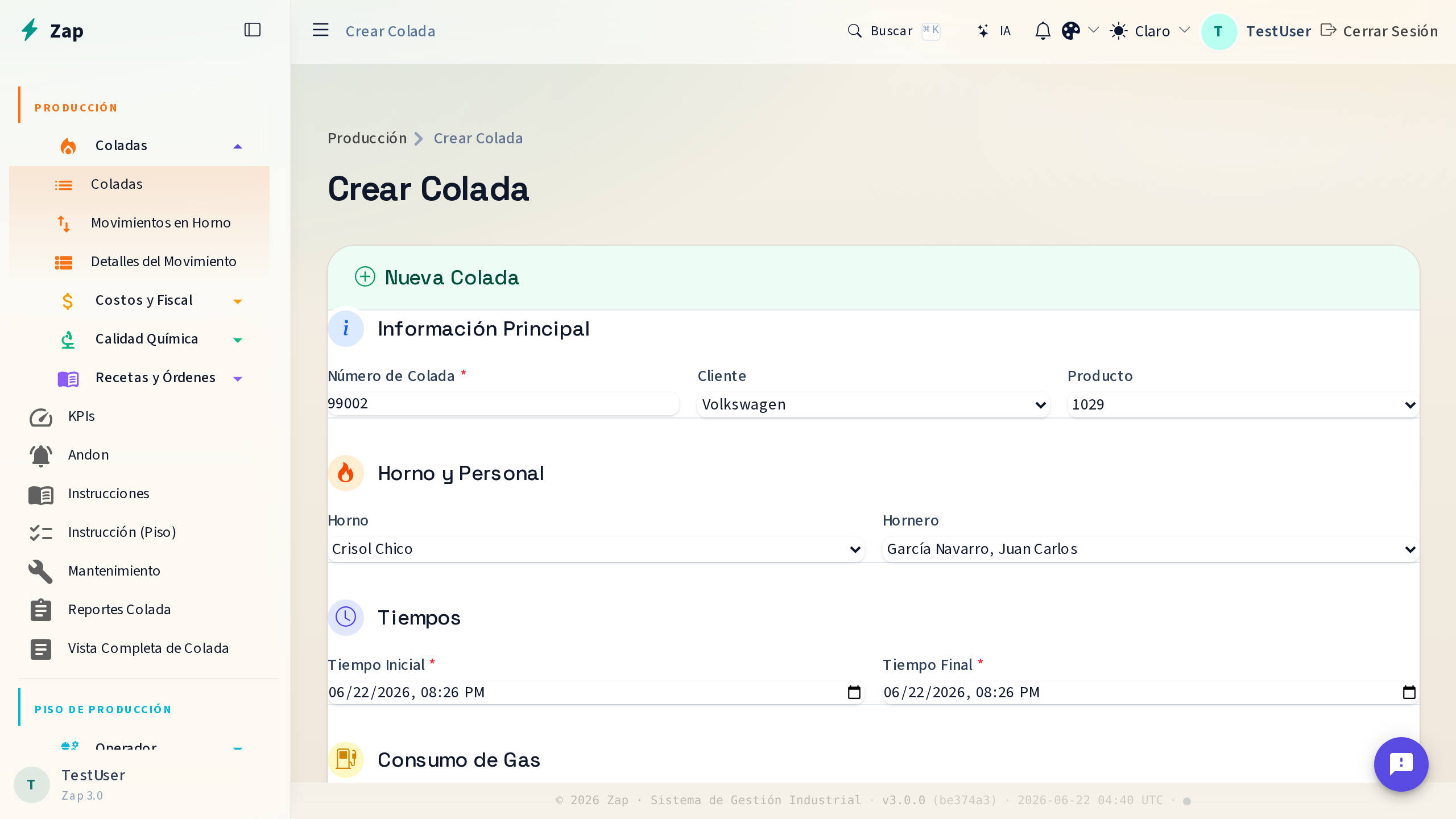Click the Detalles del Movimiento table icon
The image size is (1456, 819).
[x=64, y=262]
